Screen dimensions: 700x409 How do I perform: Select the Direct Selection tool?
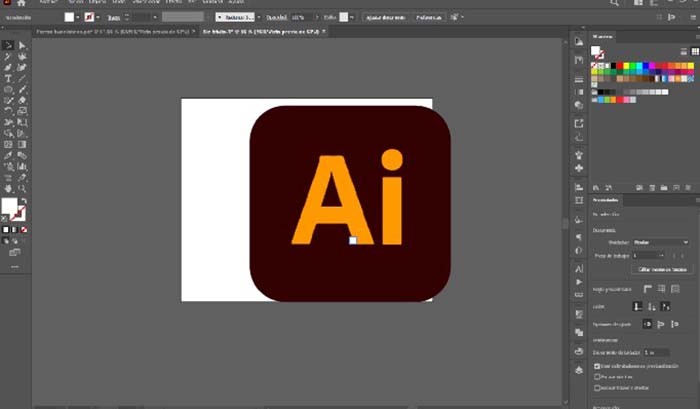[x=22, y=45]
